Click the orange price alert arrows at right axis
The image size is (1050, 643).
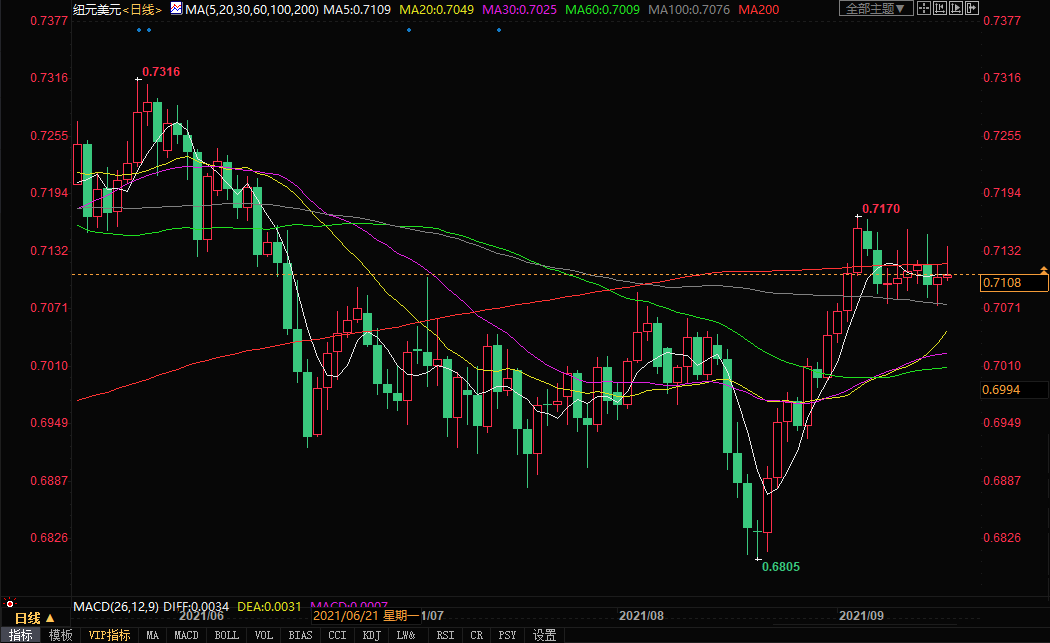pos(1044,271)
